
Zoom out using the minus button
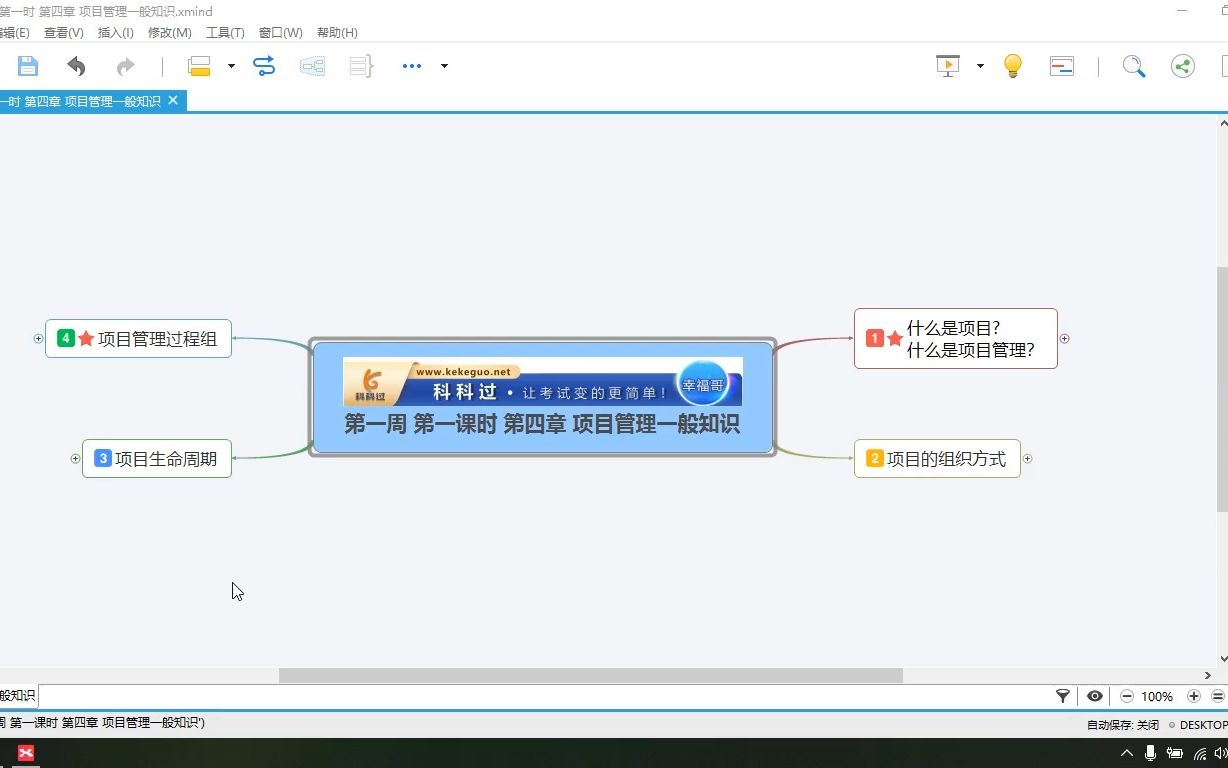pyautogui.click(x=1126, y=696)
